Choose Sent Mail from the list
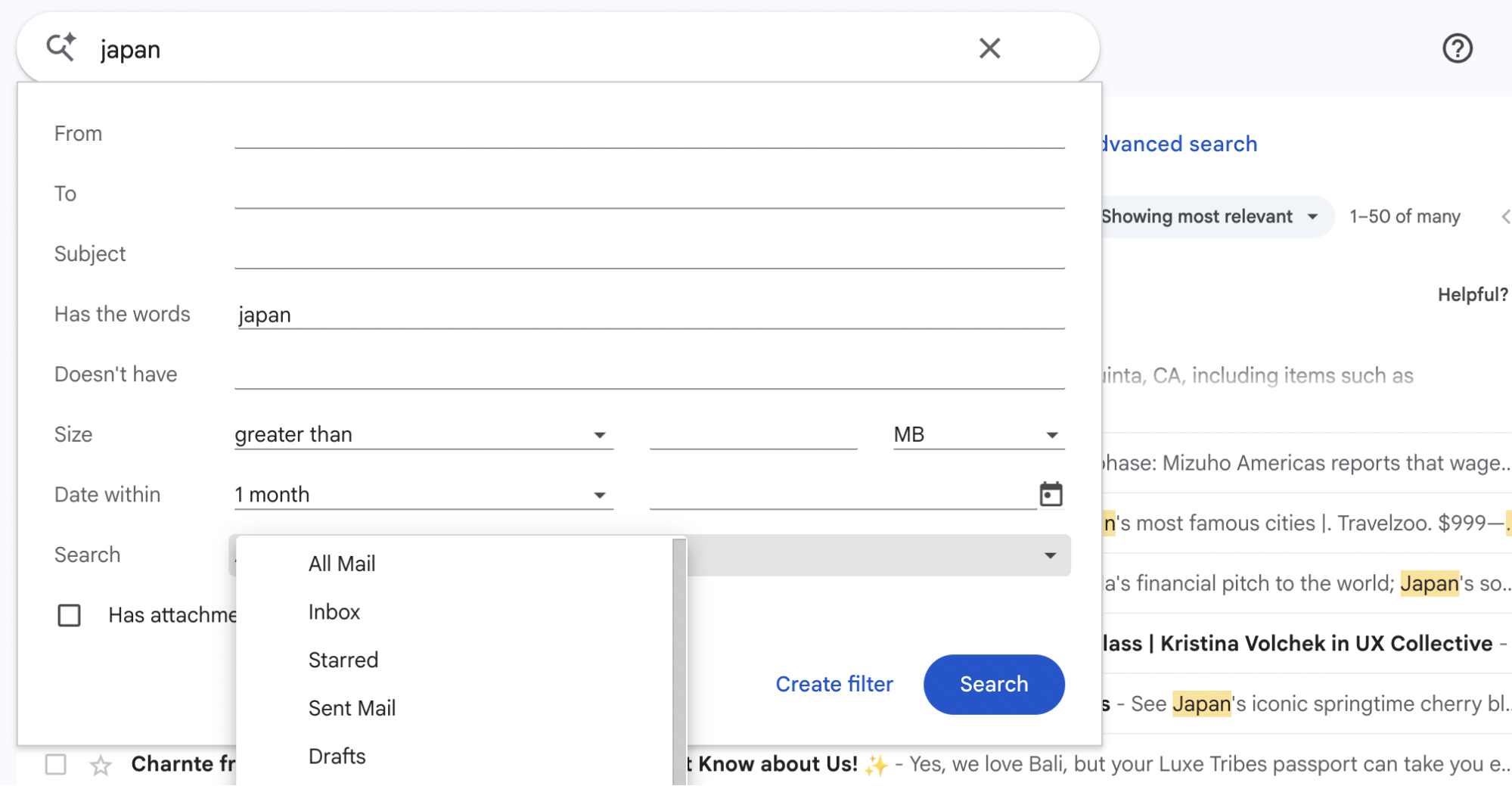Image resolution: width=1512 pixels, height=786 pixels. click(352, 708)
